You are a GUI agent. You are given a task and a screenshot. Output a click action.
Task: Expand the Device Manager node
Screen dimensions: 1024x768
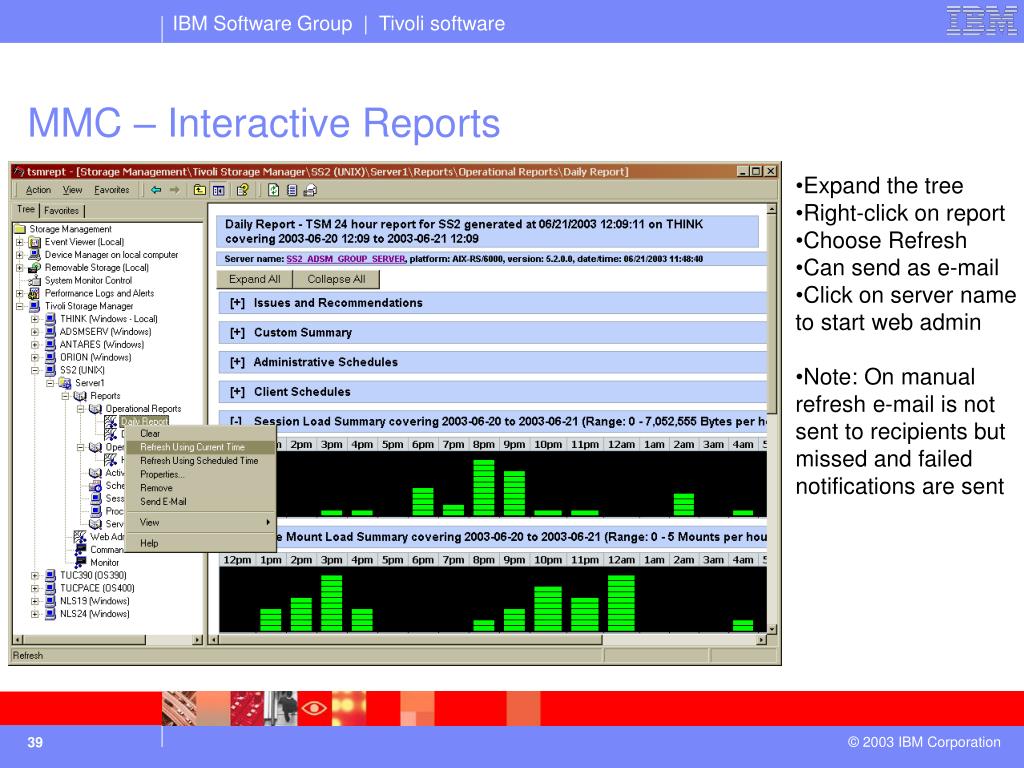tap(20, 255)
